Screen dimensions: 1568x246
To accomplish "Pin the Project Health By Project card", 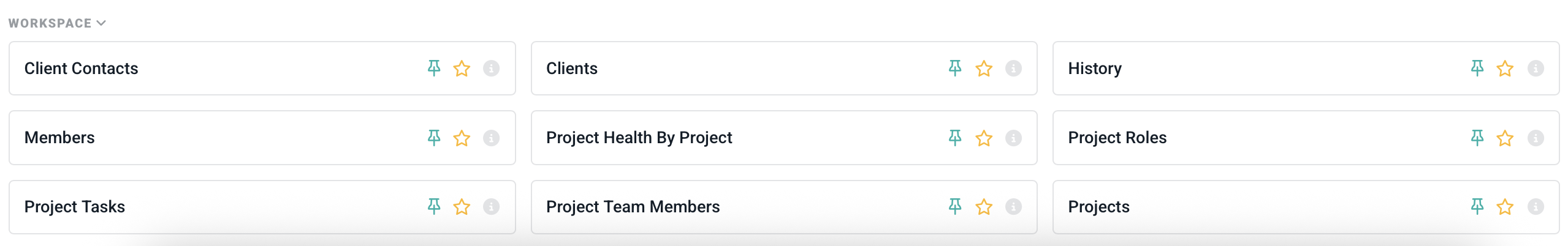I will point(955,138).
